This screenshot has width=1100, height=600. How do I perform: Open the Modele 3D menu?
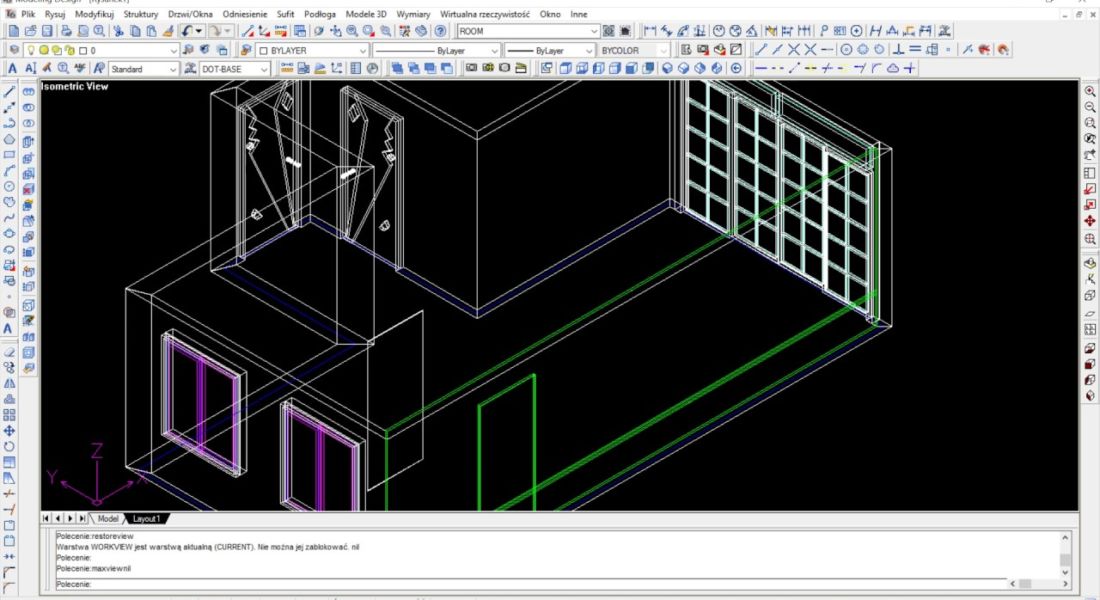pos(366,14)
